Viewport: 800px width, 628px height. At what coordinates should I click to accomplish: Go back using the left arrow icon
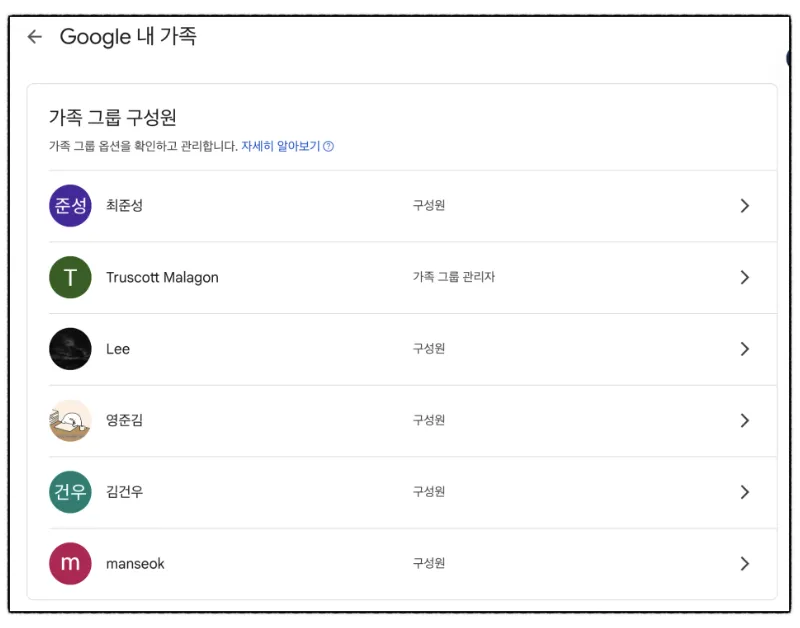tap(35, 37)
